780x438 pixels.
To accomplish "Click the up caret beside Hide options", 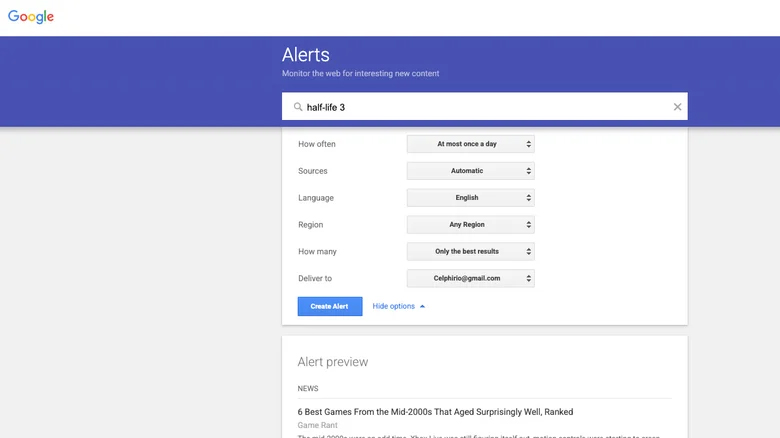I will click(x=422, y=307).
